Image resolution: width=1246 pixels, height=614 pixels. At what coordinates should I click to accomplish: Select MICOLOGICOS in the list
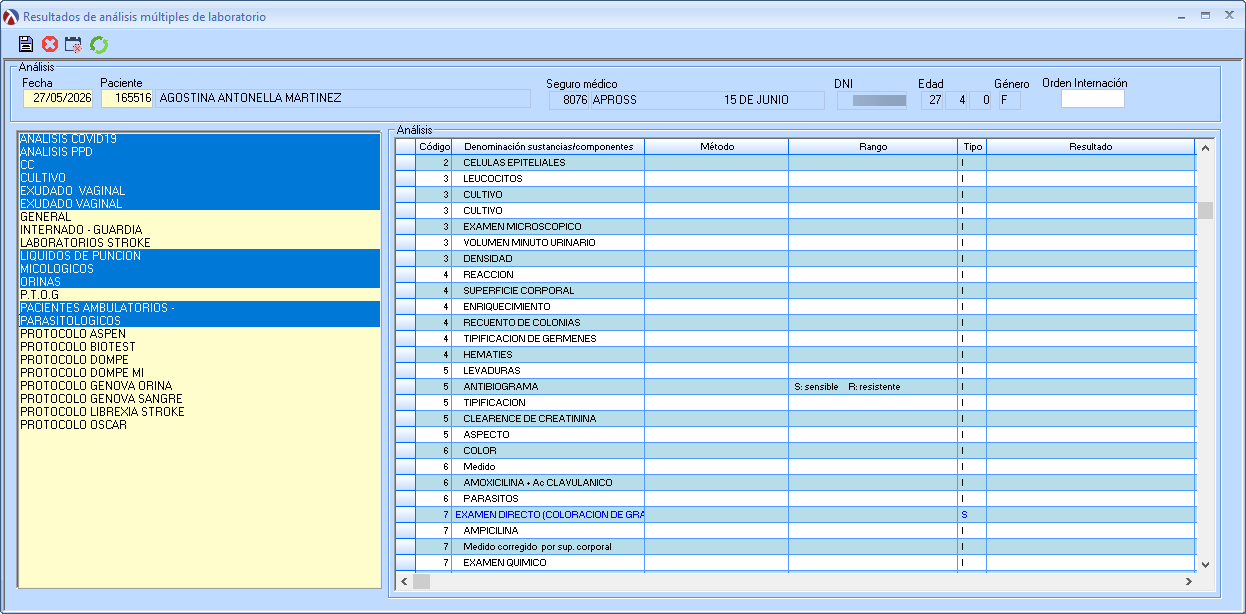[199, 269]
